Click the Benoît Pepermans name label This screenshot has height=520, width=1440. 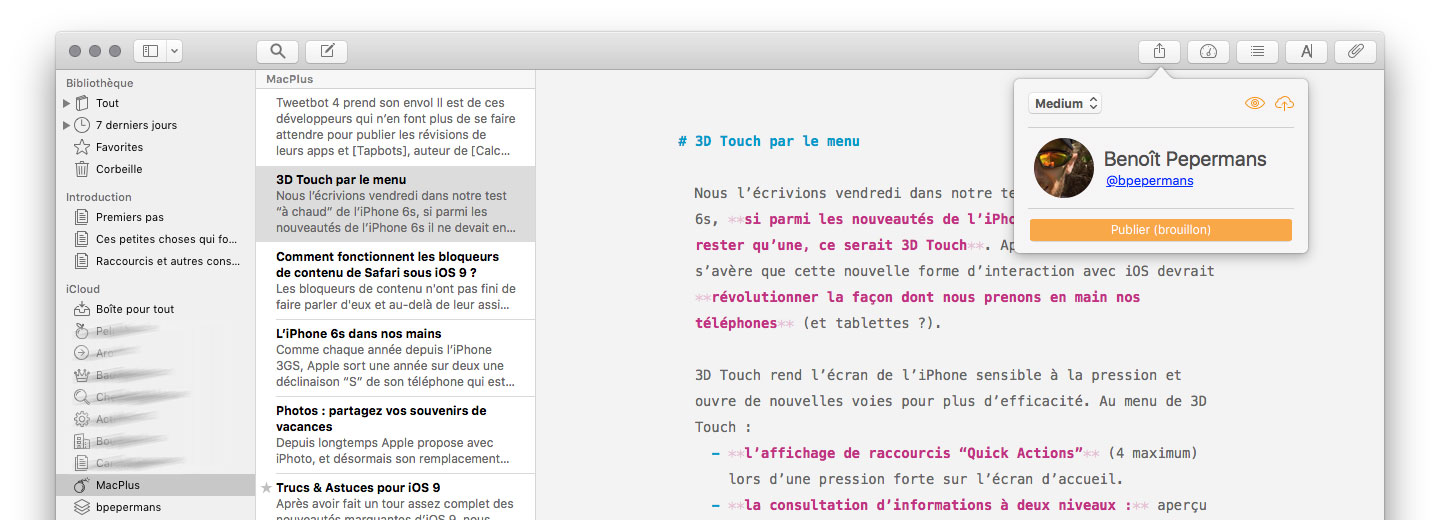pos(1185,159)
